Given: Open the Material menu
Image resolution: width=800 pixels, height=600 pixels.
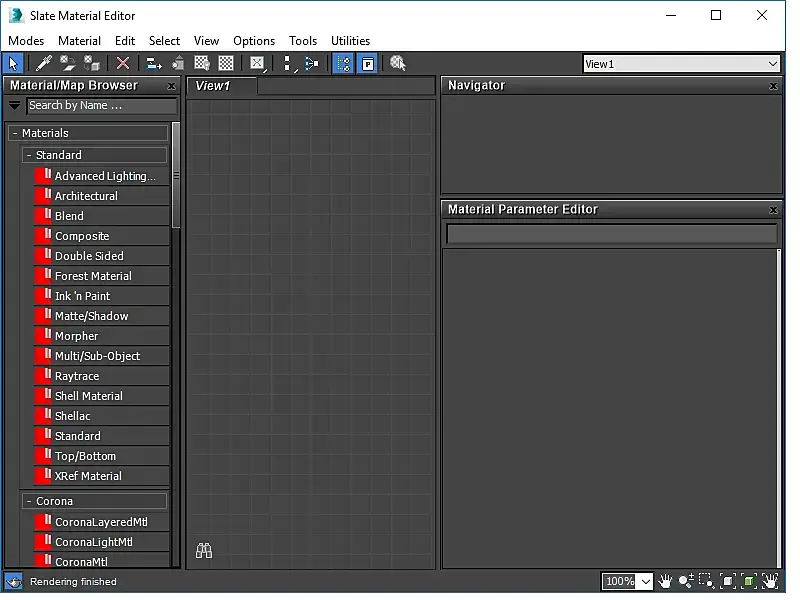Looking at the screenshot, I should point(79,41).
